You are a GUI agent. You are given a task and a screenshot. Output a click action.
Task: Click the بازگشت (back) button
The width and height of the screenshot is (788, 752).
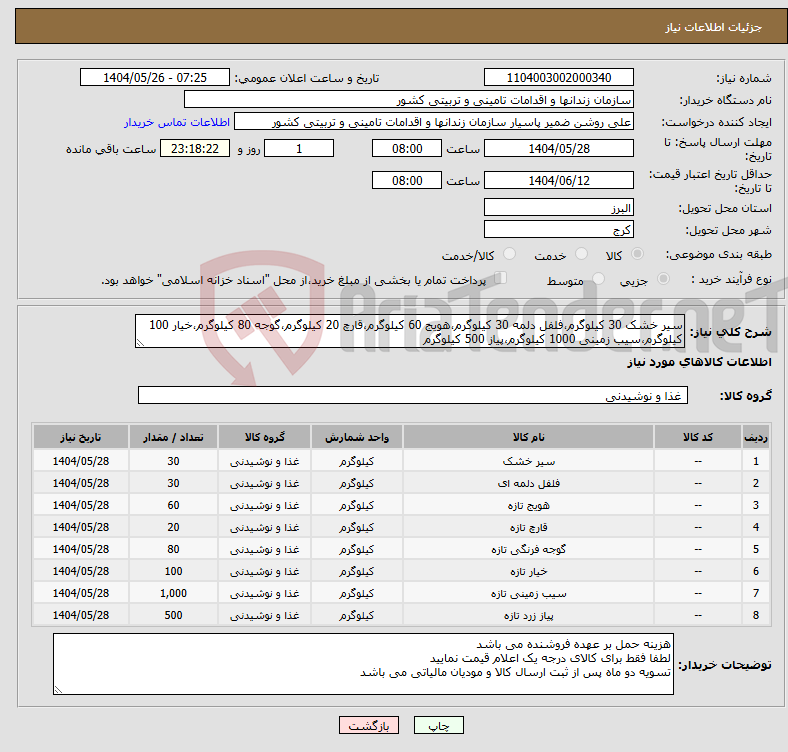click(x=369, y=725)
